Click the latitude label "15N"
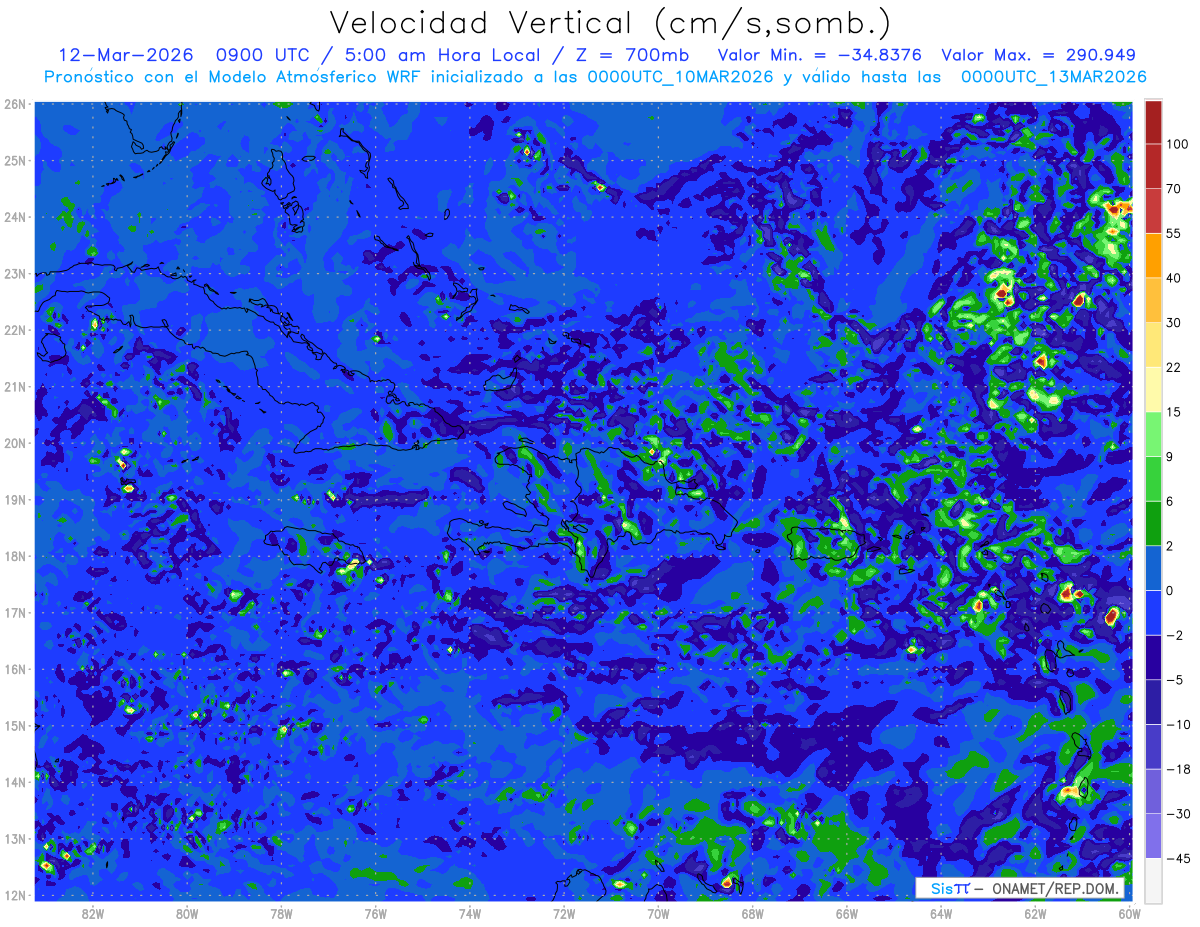Image resolution: width=1200 pixels, height=927 pixels. click(14, 726)
